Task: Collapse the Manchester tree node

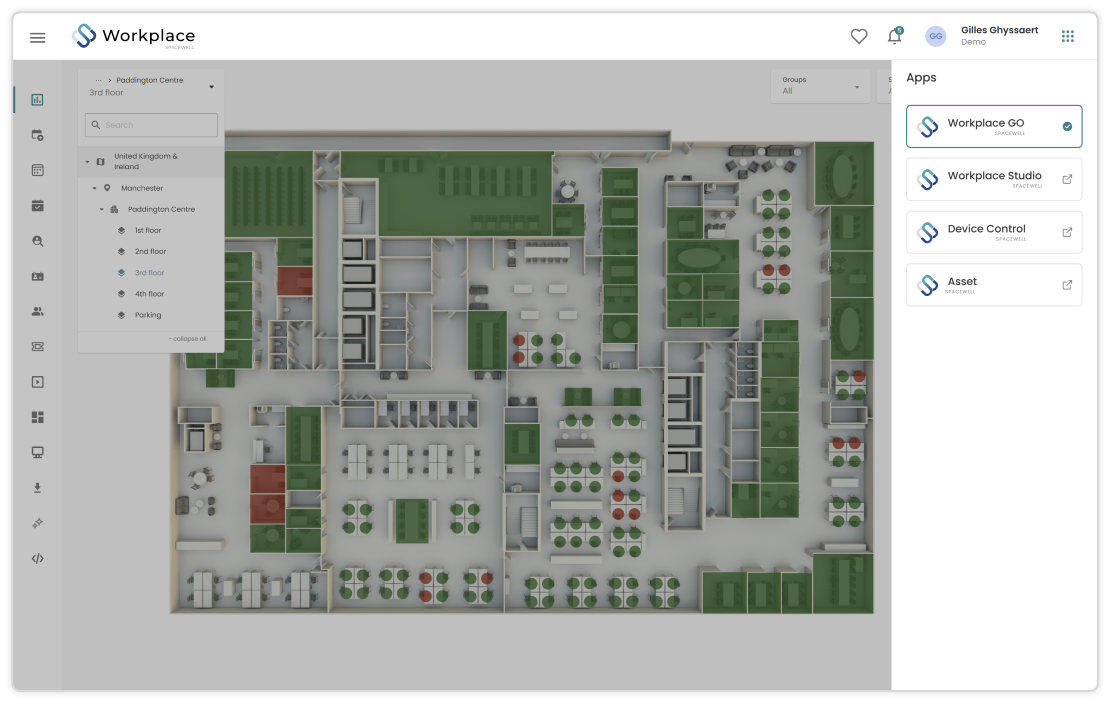Action: (95, 188)
